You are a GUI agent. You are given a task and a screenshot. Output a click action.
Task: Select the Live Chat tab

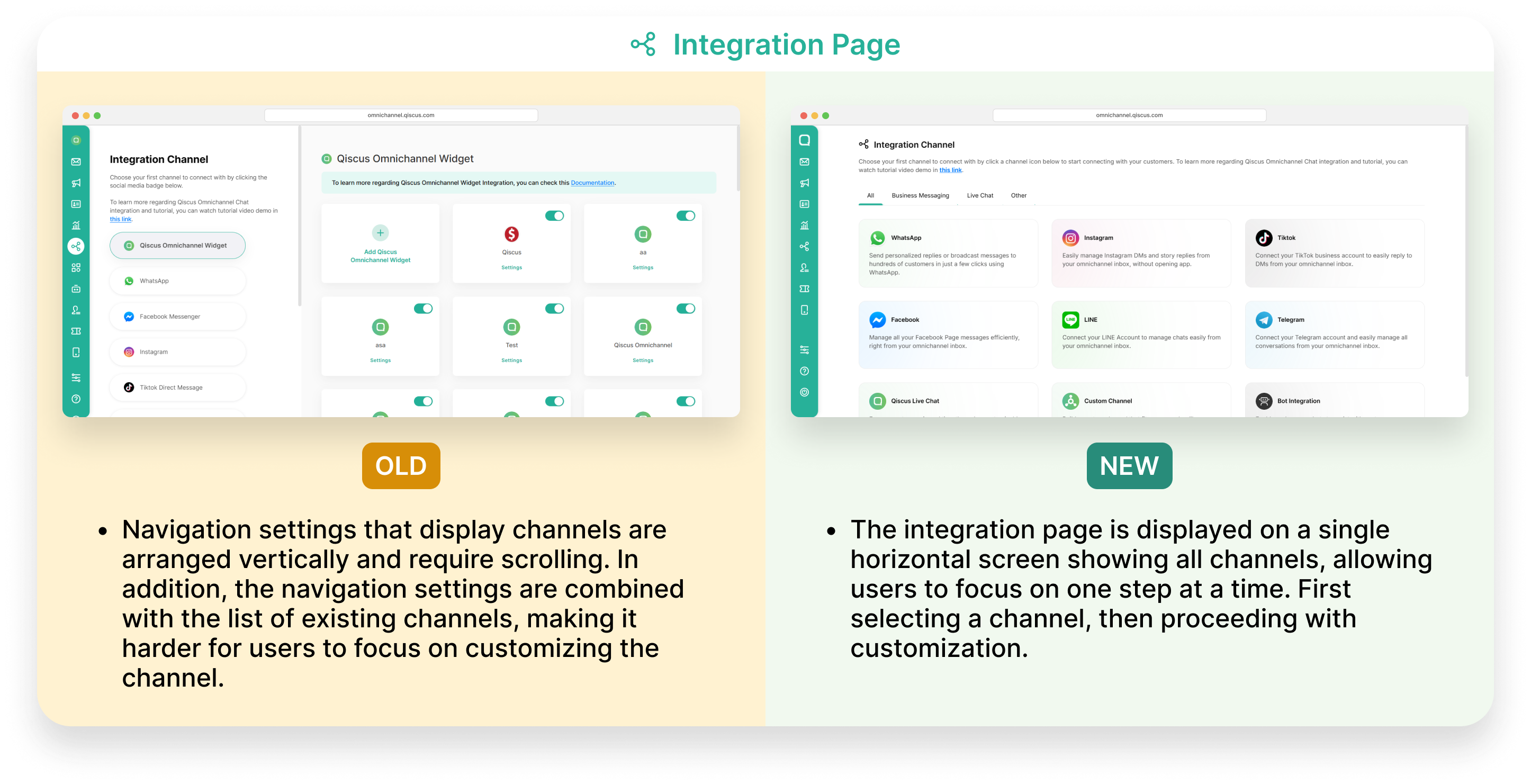[979, 195]
